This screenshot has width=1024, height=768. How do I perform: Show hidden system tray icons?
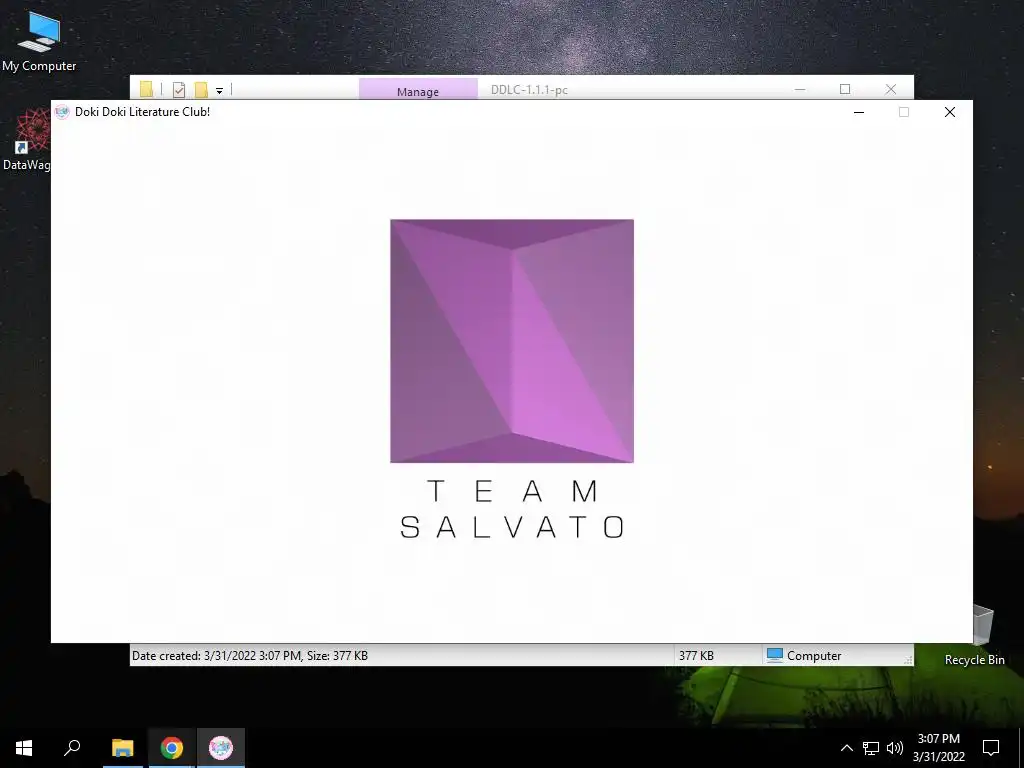coord(846,748)
